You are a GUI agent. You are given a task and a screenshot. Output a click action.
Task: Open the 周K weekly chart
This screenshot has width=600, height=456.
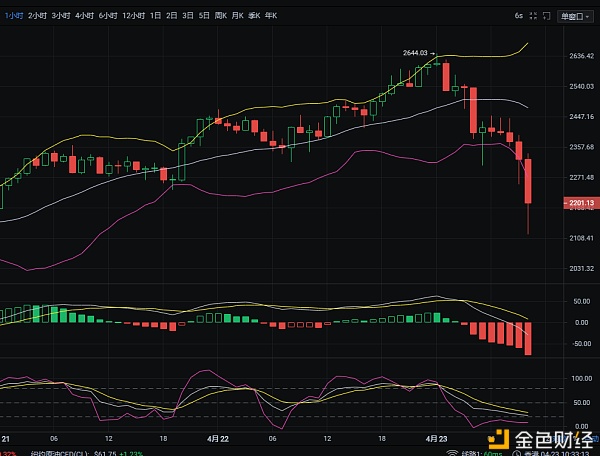pyautogui.click(x=221, y=16)
